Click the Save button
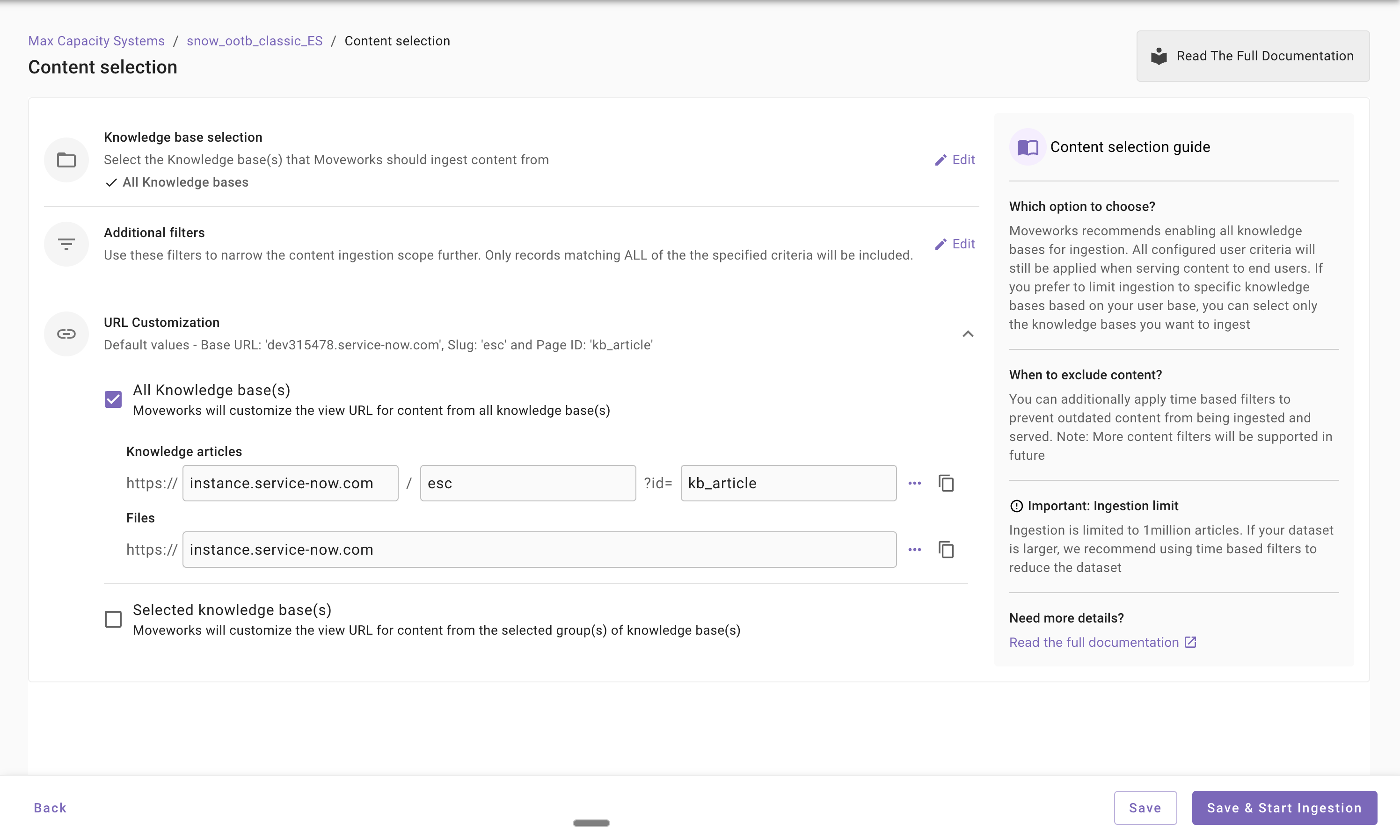 click(x=1145, y=808)
